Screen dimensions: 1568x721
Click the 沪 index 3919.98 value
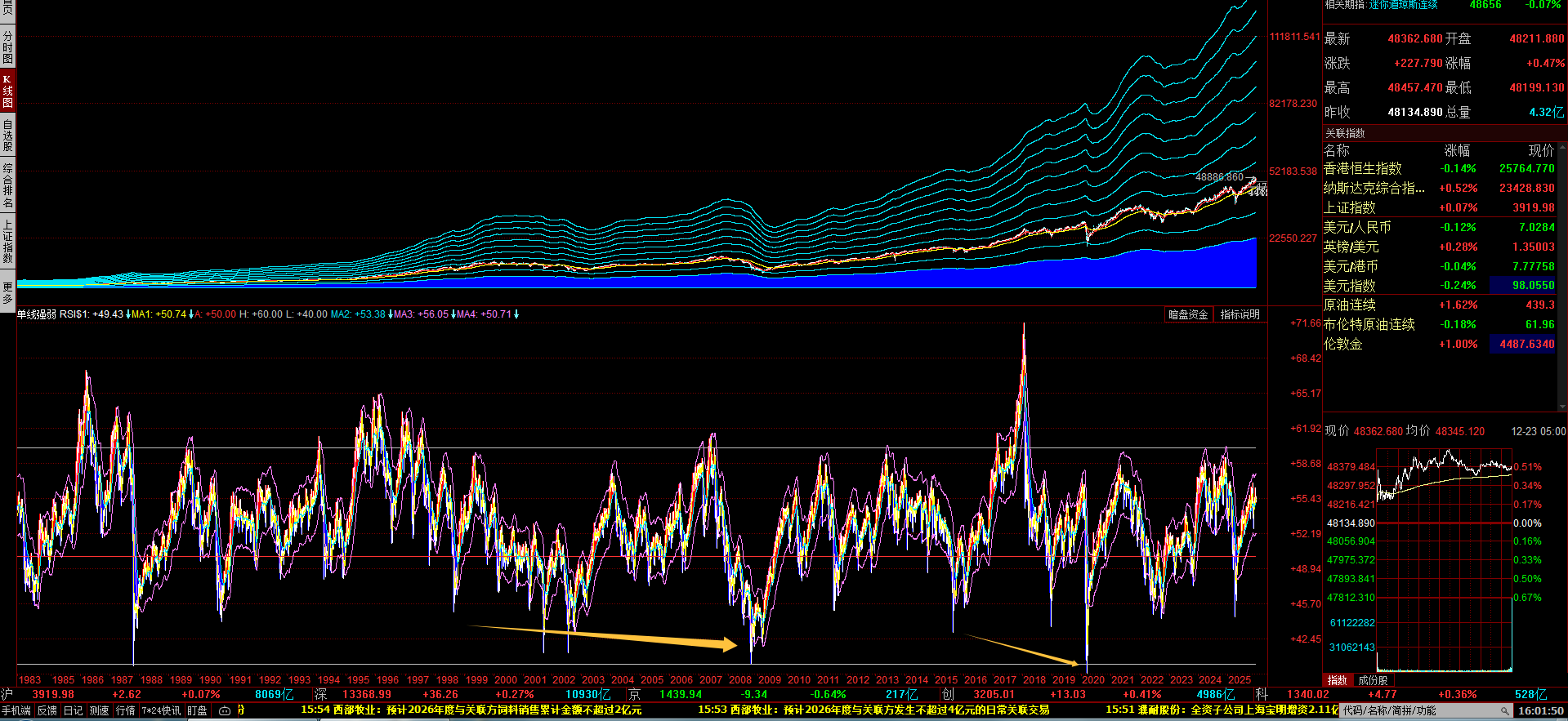pyautogui.click(x=53, y=694)
